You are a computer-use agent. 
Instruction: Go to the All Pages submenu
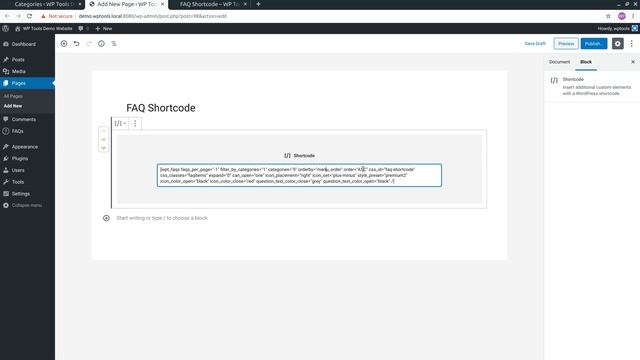click(x=13, y=96)
